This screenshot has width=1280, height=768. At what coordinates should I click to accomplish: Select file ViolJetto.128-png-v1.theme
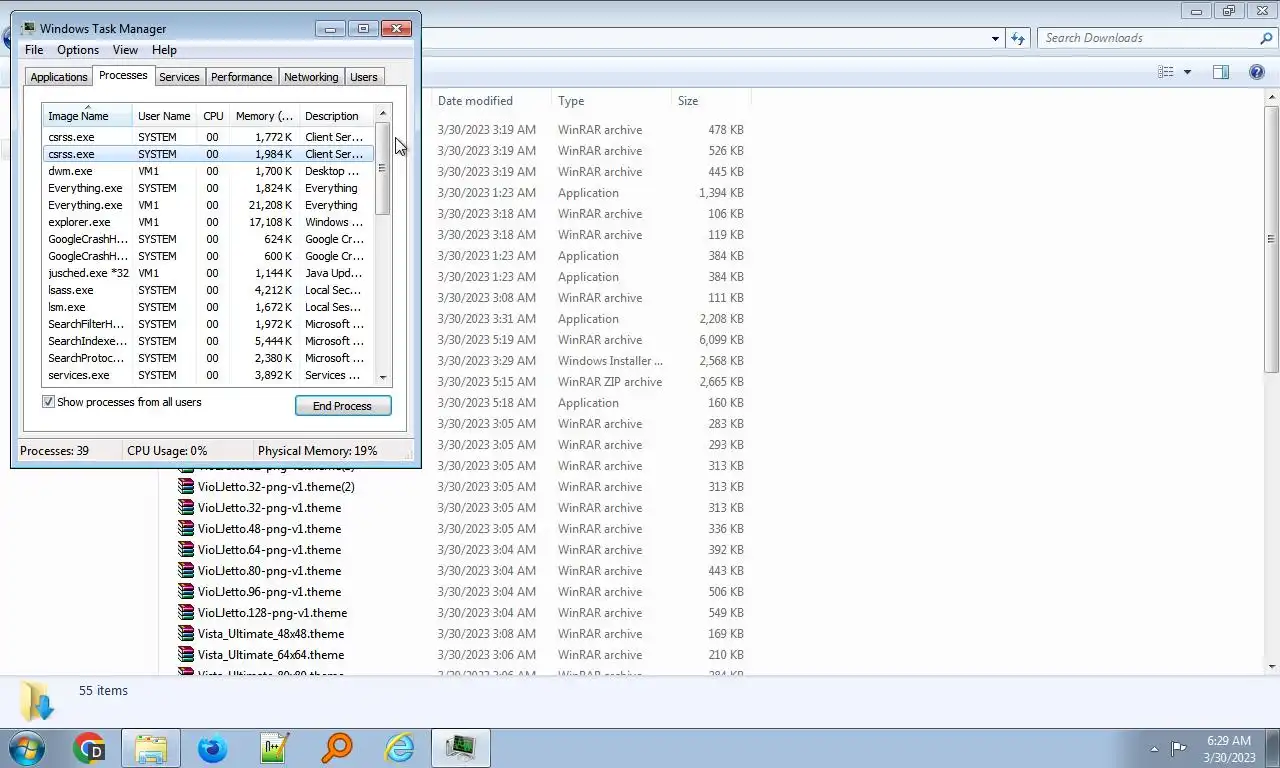[272, 613]
